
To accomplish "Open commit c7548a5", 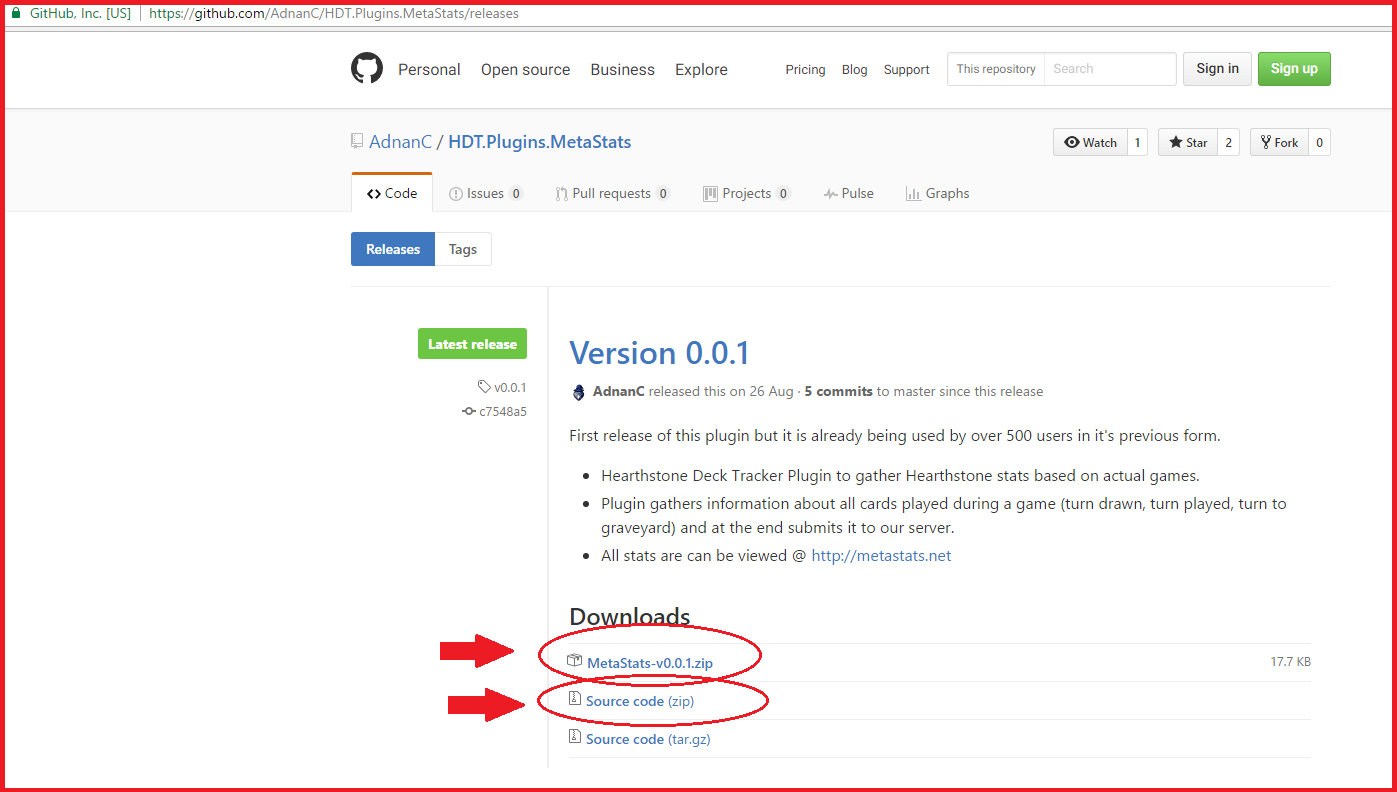I will [503, 411].
